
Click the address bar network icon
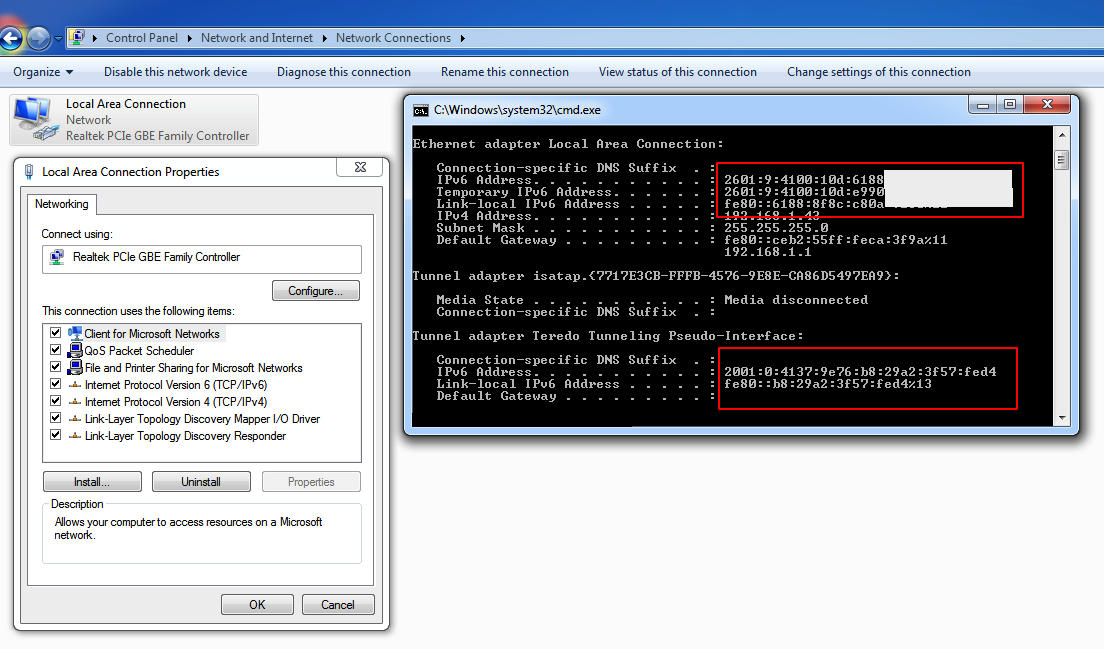(x=77, y=37)
